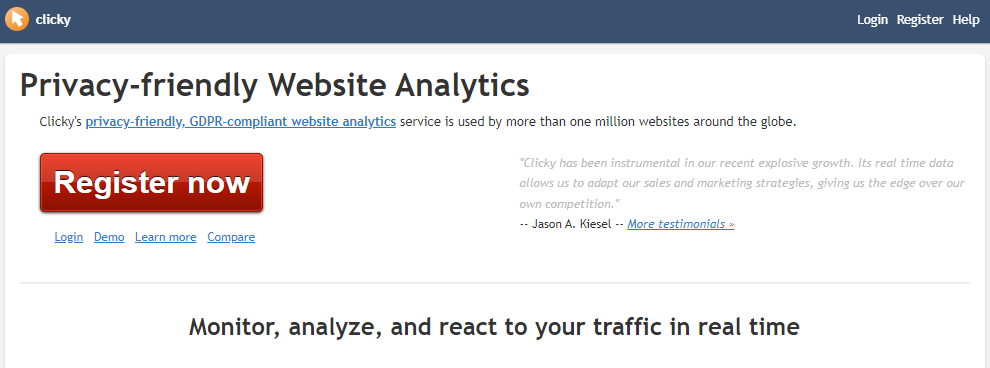Open the Compare link
This screenshot has height=368, width=990.
(x=231, y=237)
